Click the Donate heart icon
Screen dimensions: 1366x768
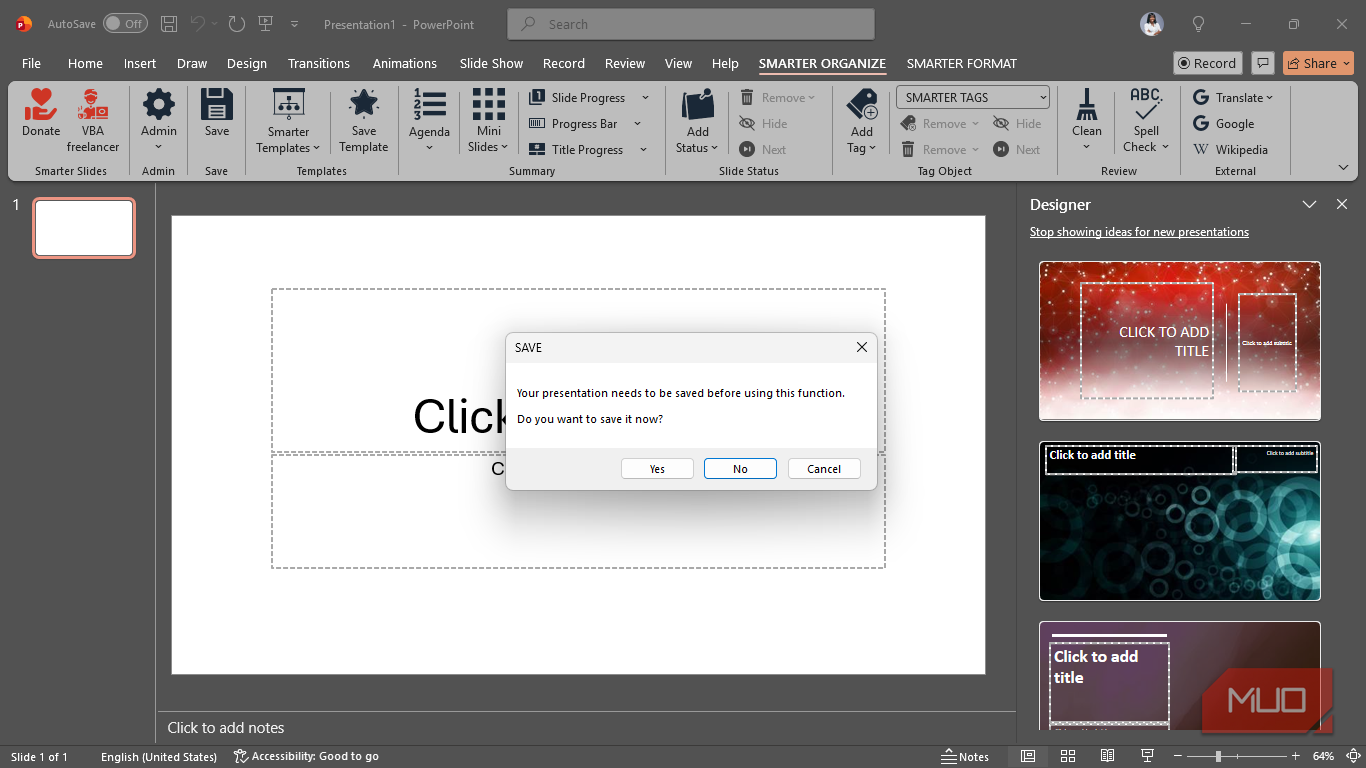point(41,104)
